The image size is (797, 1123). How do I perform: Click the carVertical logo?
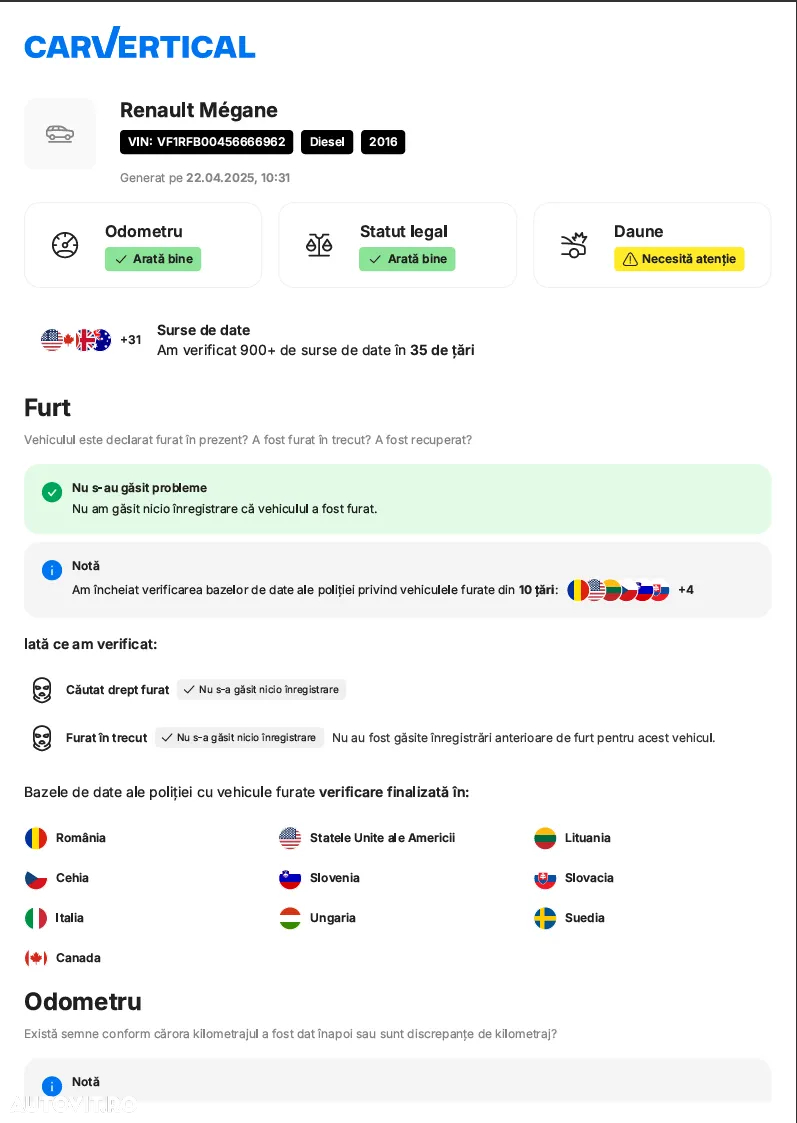[140, 43]
